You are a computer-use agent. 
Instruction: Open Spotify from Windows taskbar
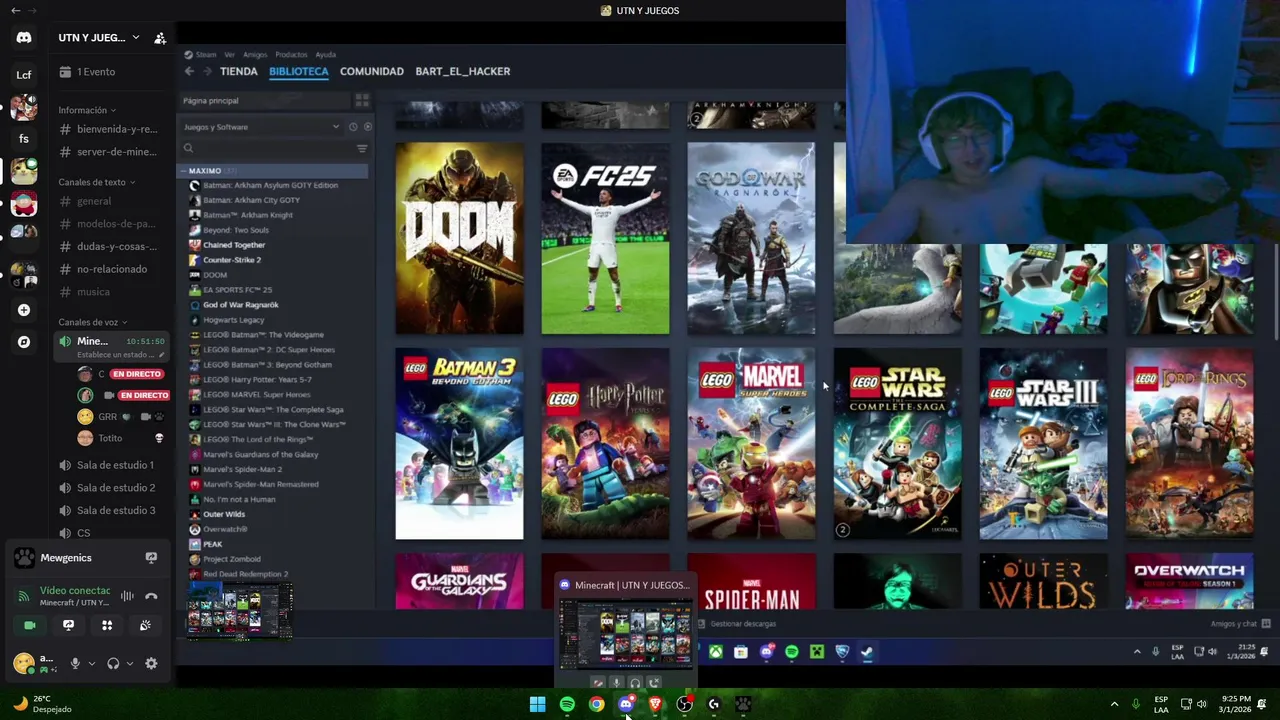(567, 704)
